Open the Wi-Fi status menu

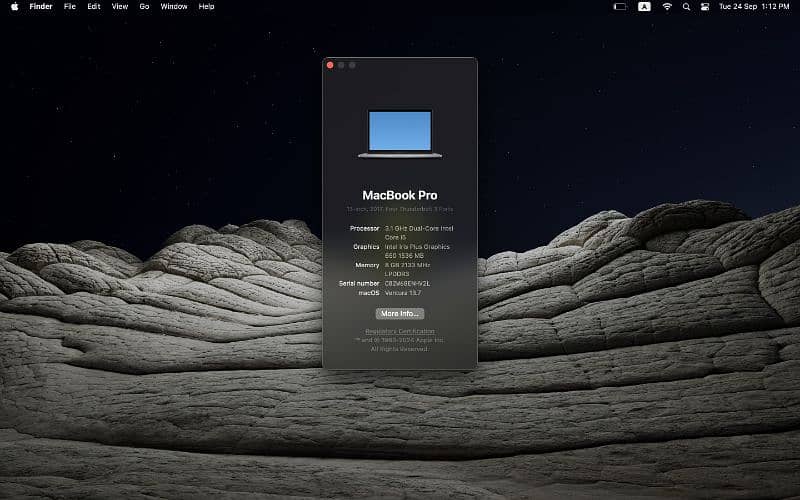click(x=666, y=6)
